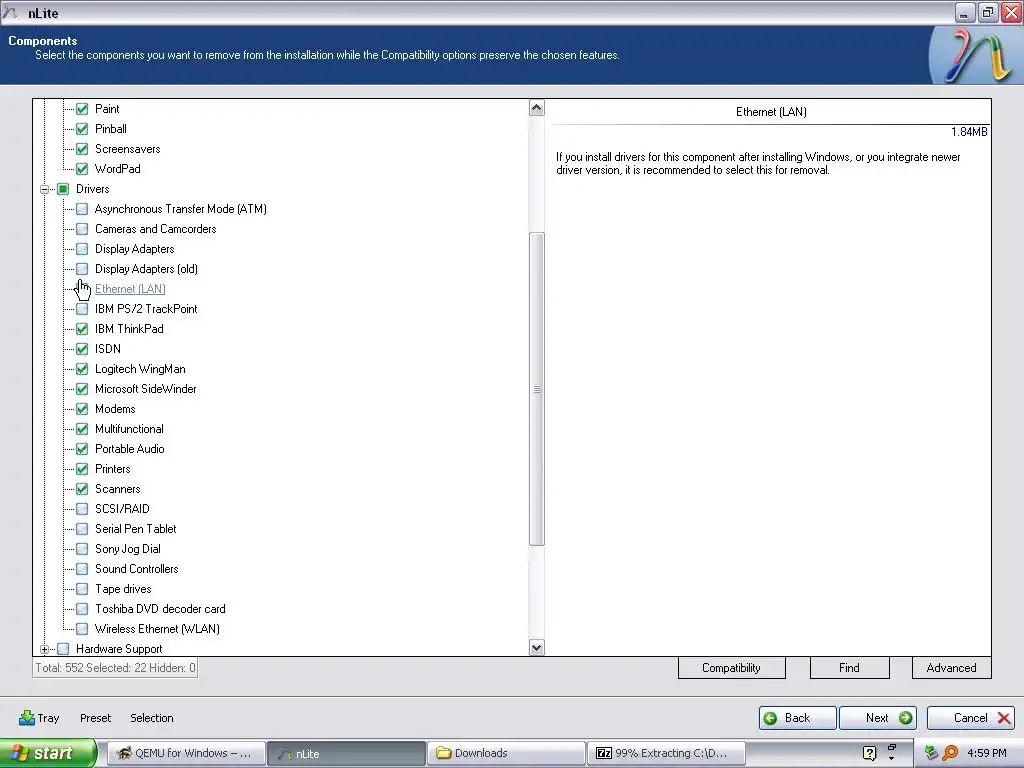The height and width of the screenshot is (768, 1024).
Task: Check the Hardware Support group checkbox
Action: pos(63,648)
